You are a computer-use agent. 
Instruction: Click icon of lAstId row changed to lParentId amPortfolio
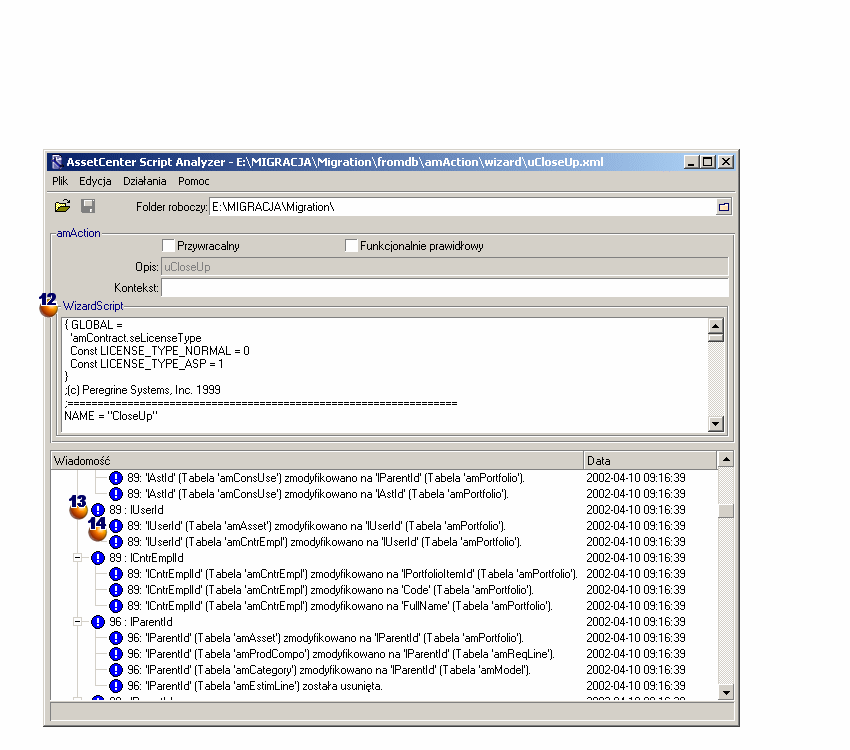click(x=116, y=478)
